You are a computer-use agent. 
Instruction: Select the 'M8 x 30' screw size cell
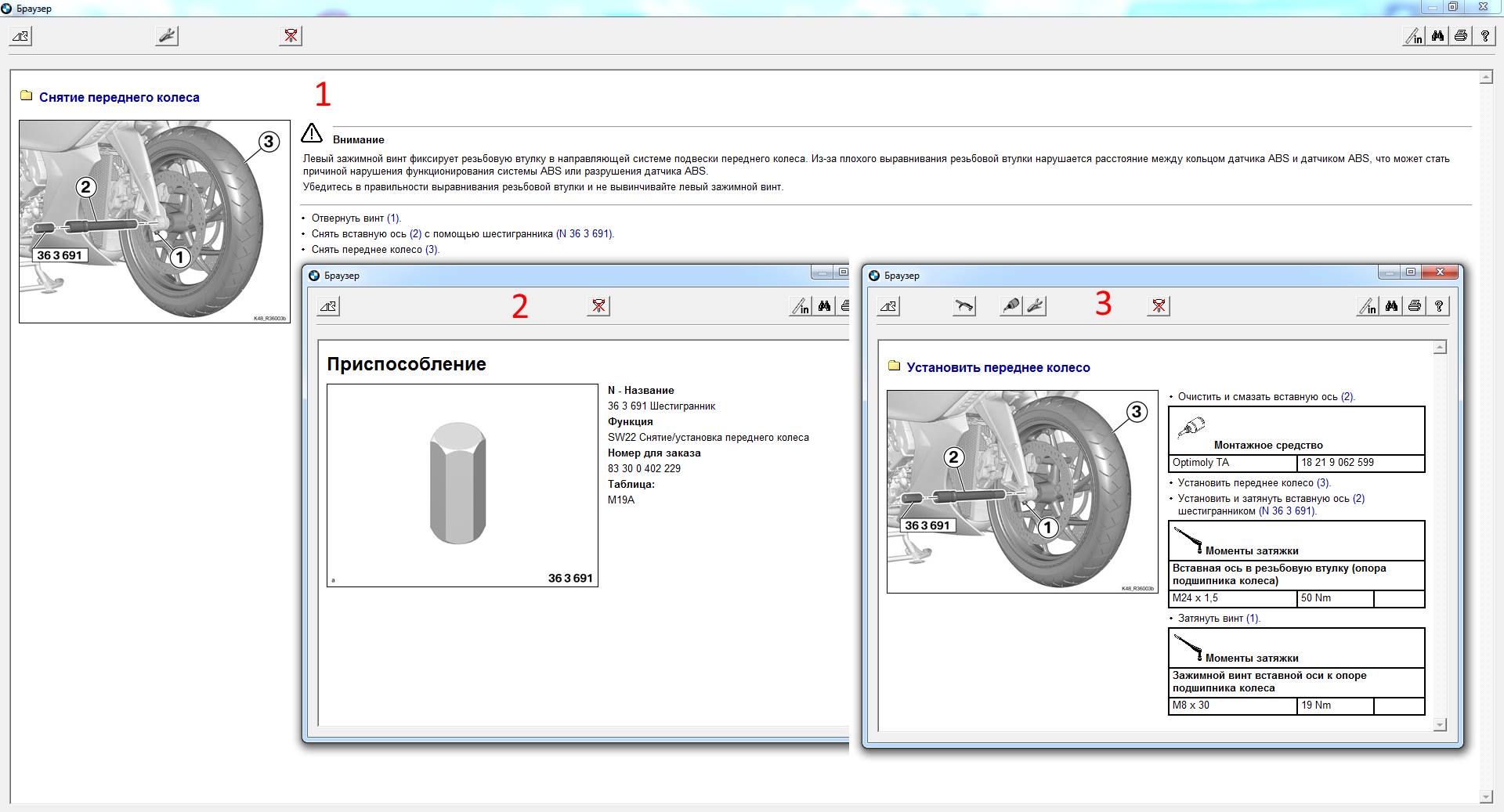(x=1233, y=706)
